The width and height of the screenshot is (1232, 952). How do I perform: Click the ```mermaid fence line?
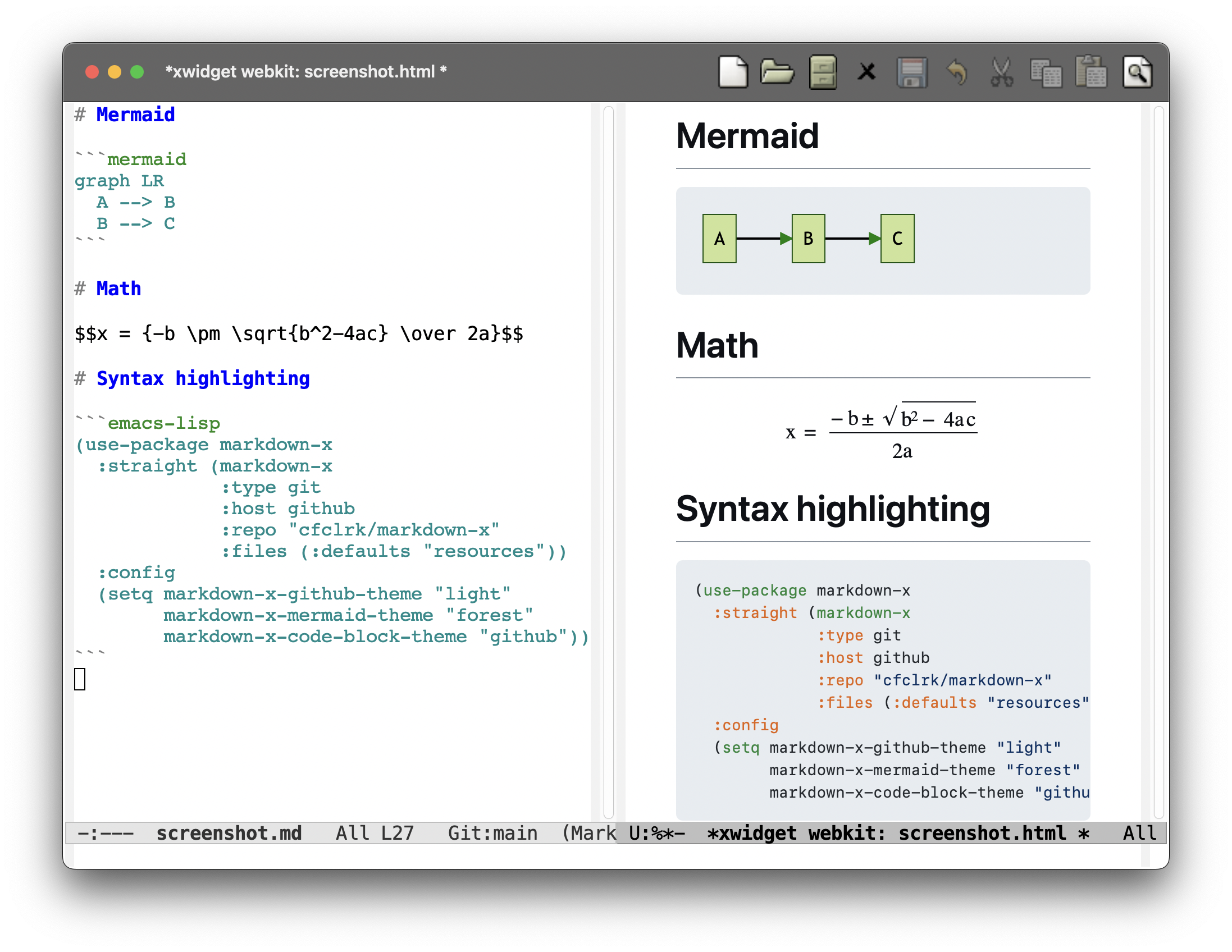pos(130,158)
